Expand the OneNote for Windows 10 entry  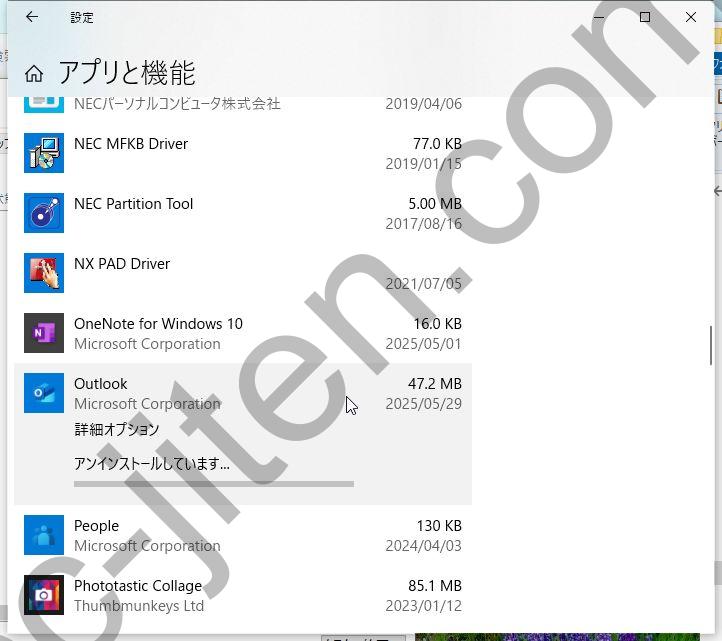pos(158,324)
